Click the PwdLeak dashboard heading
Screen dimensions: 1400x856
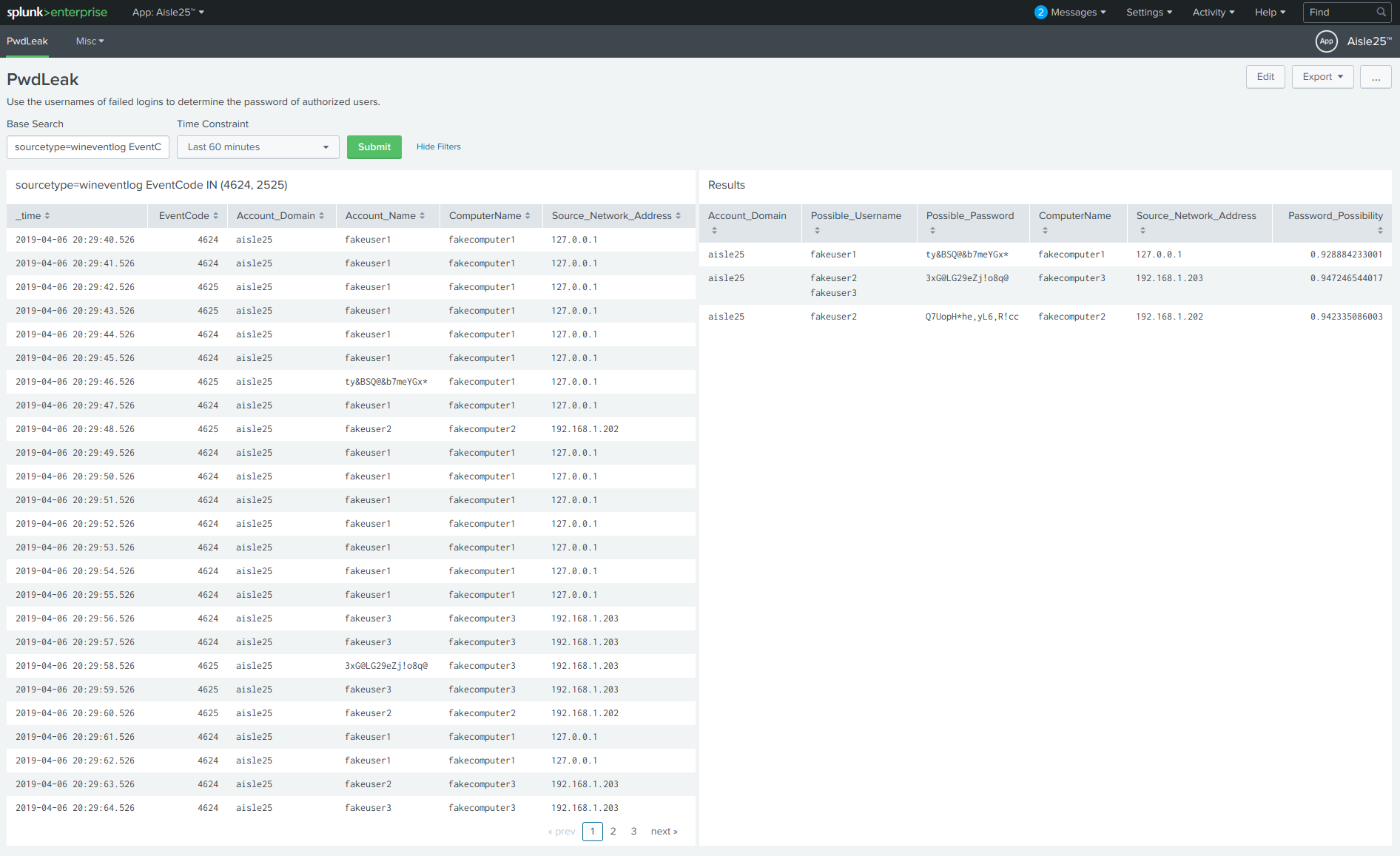43,79
